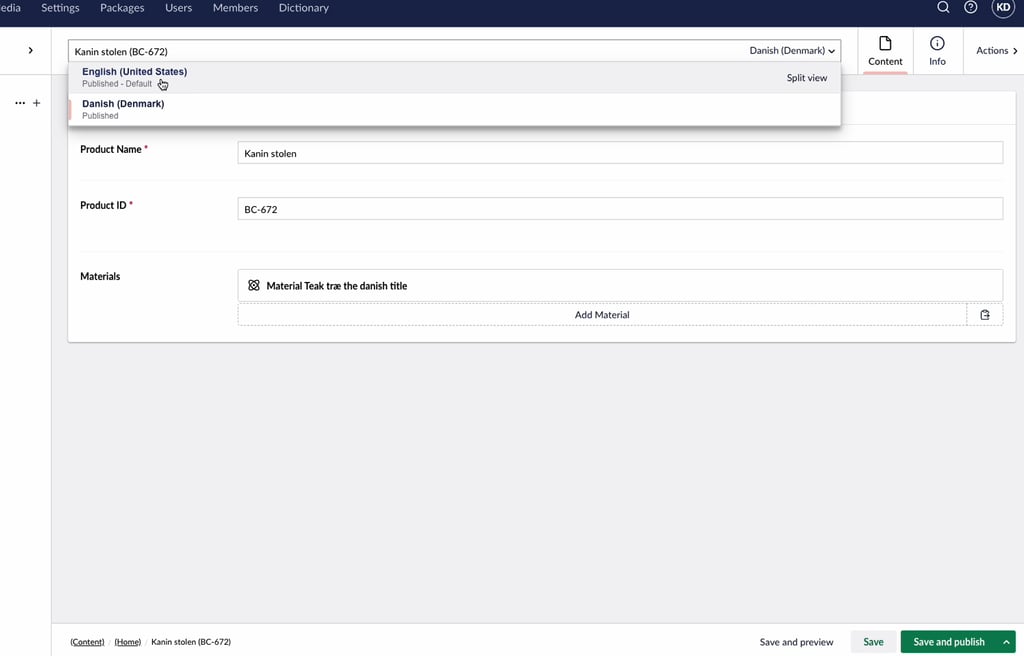1024x656 pixels.
Task: Open global search with the magnifier icon
Action: tap(942, 7)
